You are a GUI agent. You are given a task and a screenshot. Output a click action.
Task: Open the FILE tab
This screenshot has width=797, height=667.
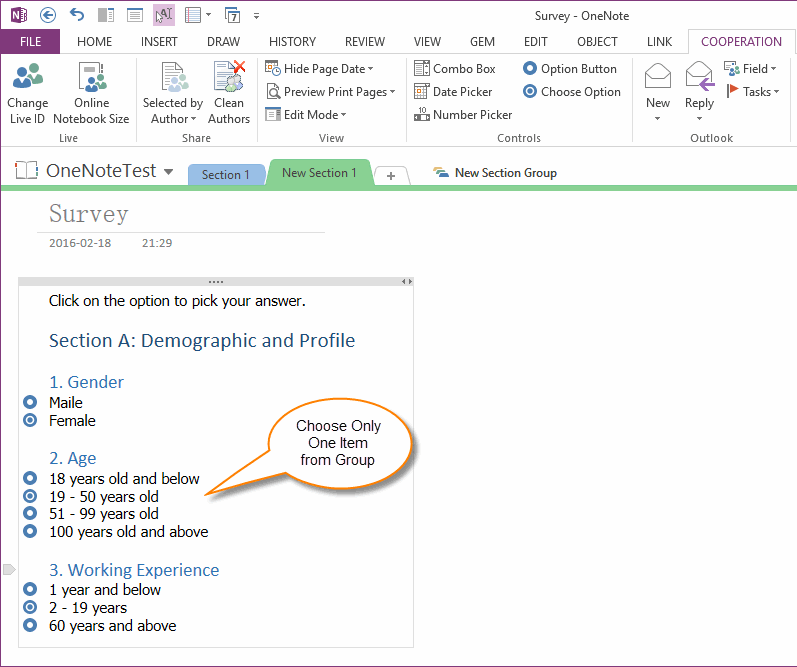30,42
